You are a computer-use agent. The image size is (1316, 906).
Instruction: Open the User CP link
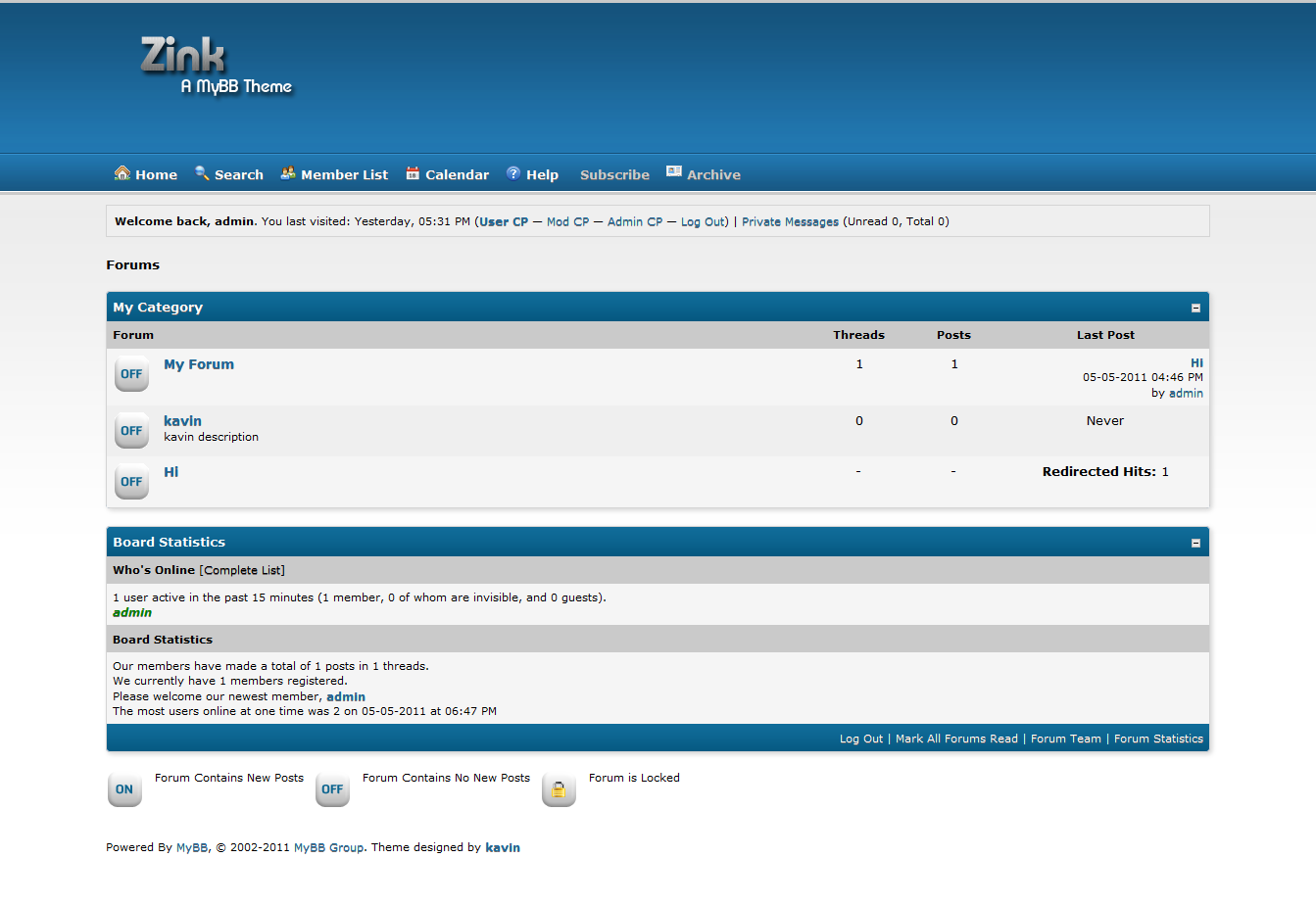504,222
